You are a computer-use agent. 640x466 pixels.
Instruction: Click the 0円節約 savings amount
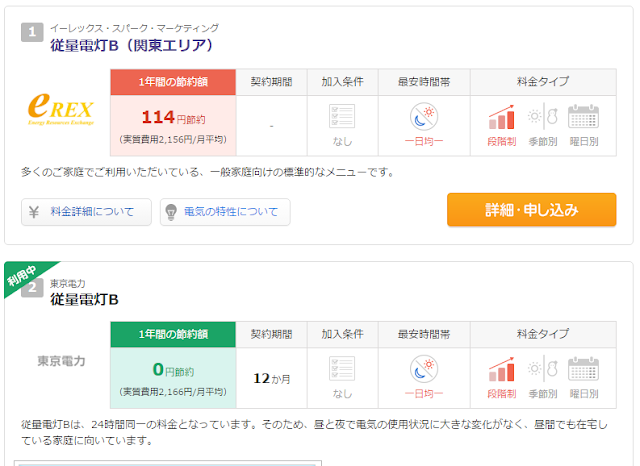173,370
